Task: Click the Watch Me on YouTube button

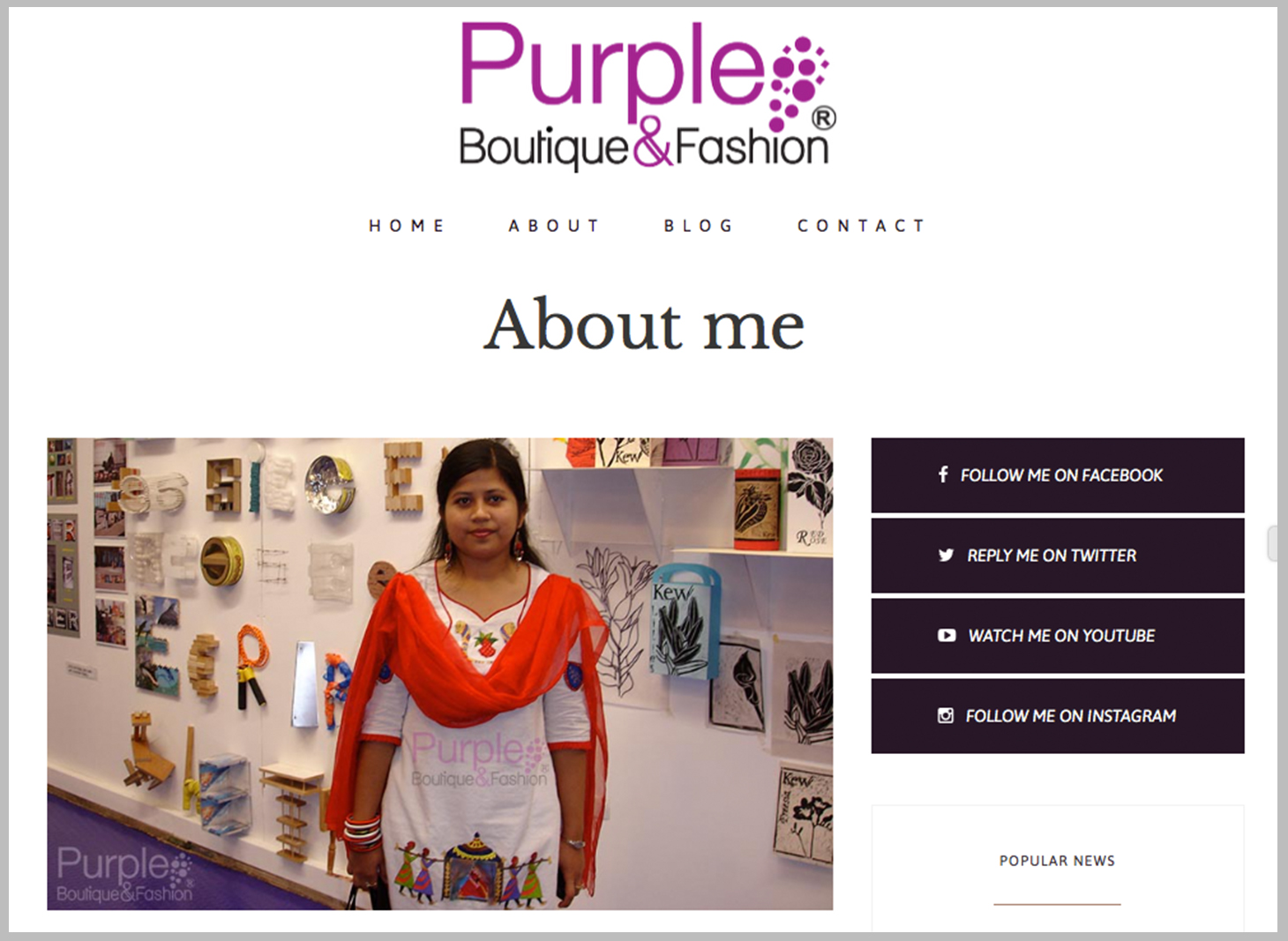Action: coord(1058,636)
